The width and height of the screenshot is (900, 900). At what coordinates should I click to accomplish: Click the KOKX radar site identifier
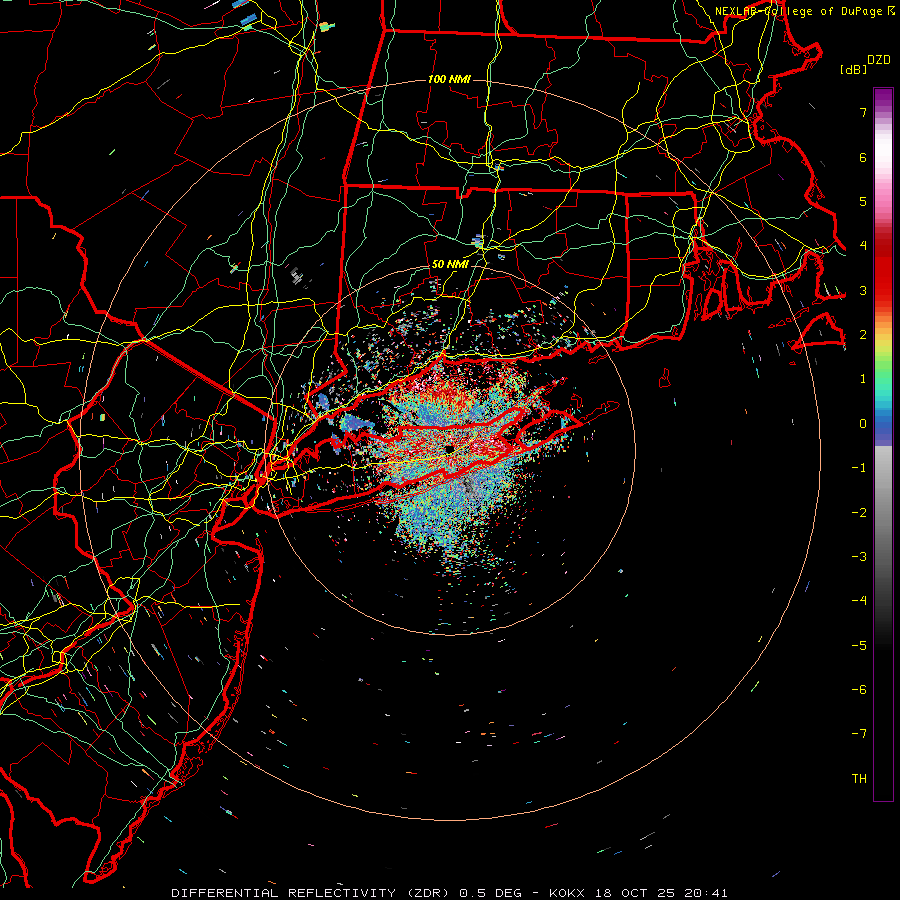pos(567,893)
